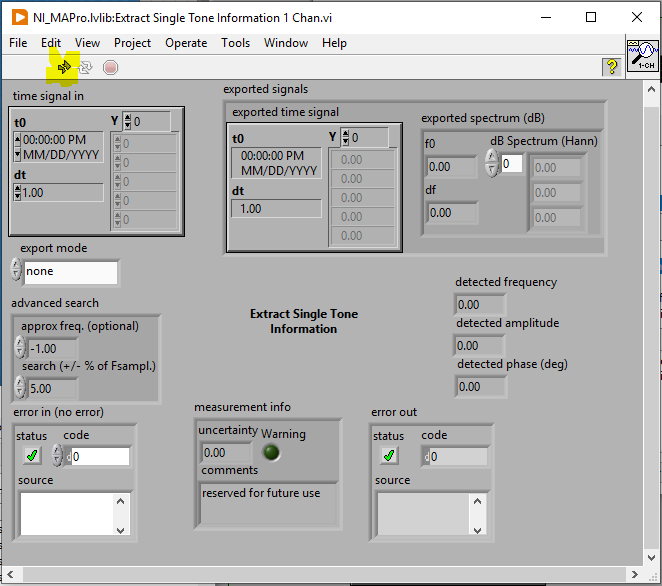The height and width of the screenshot is (586, 662).
Task: Click the search percent stepper arrows
Action: tap(20, 387)
